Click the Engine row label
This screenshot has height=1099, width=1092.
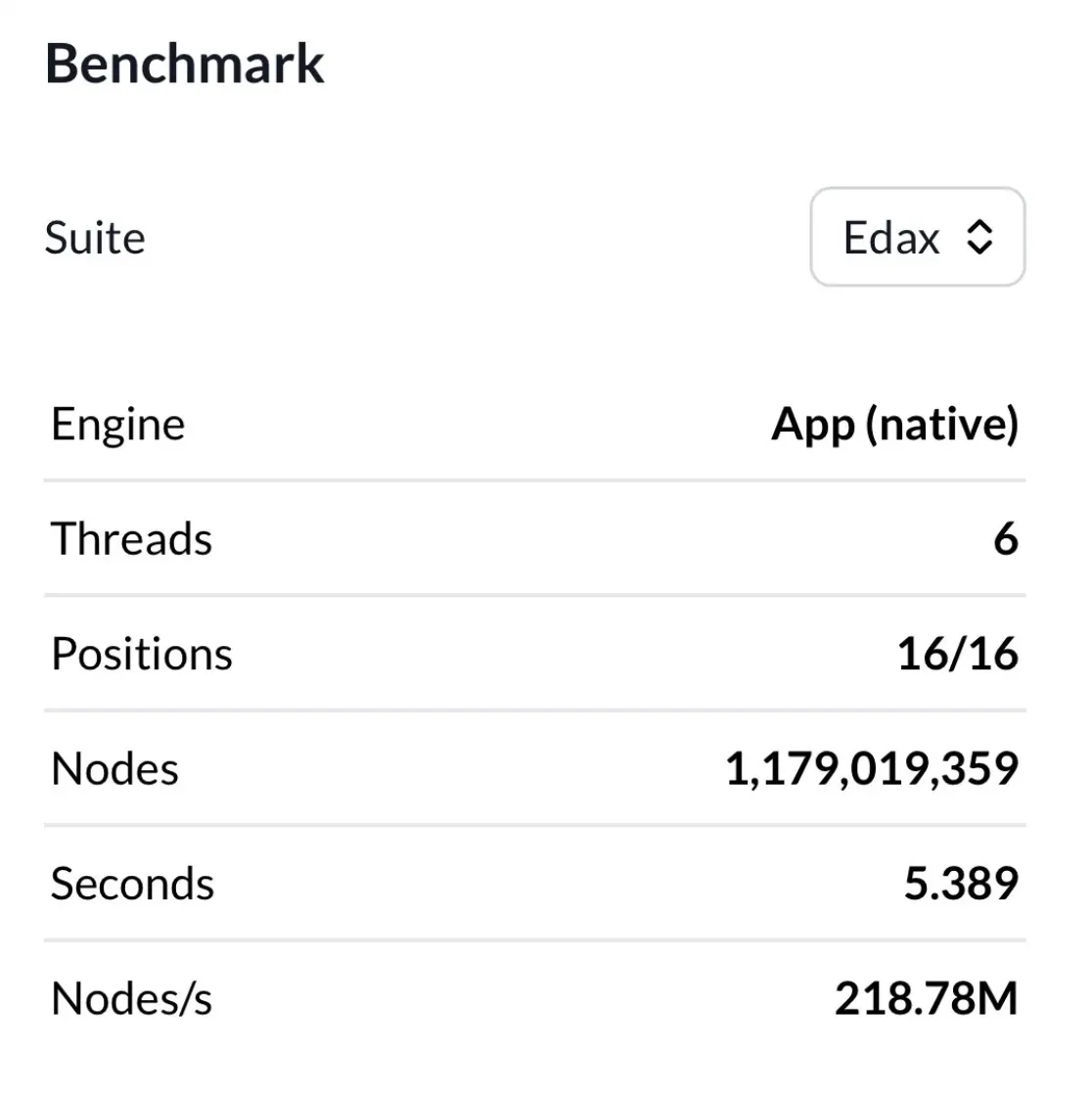click(117, 426)
